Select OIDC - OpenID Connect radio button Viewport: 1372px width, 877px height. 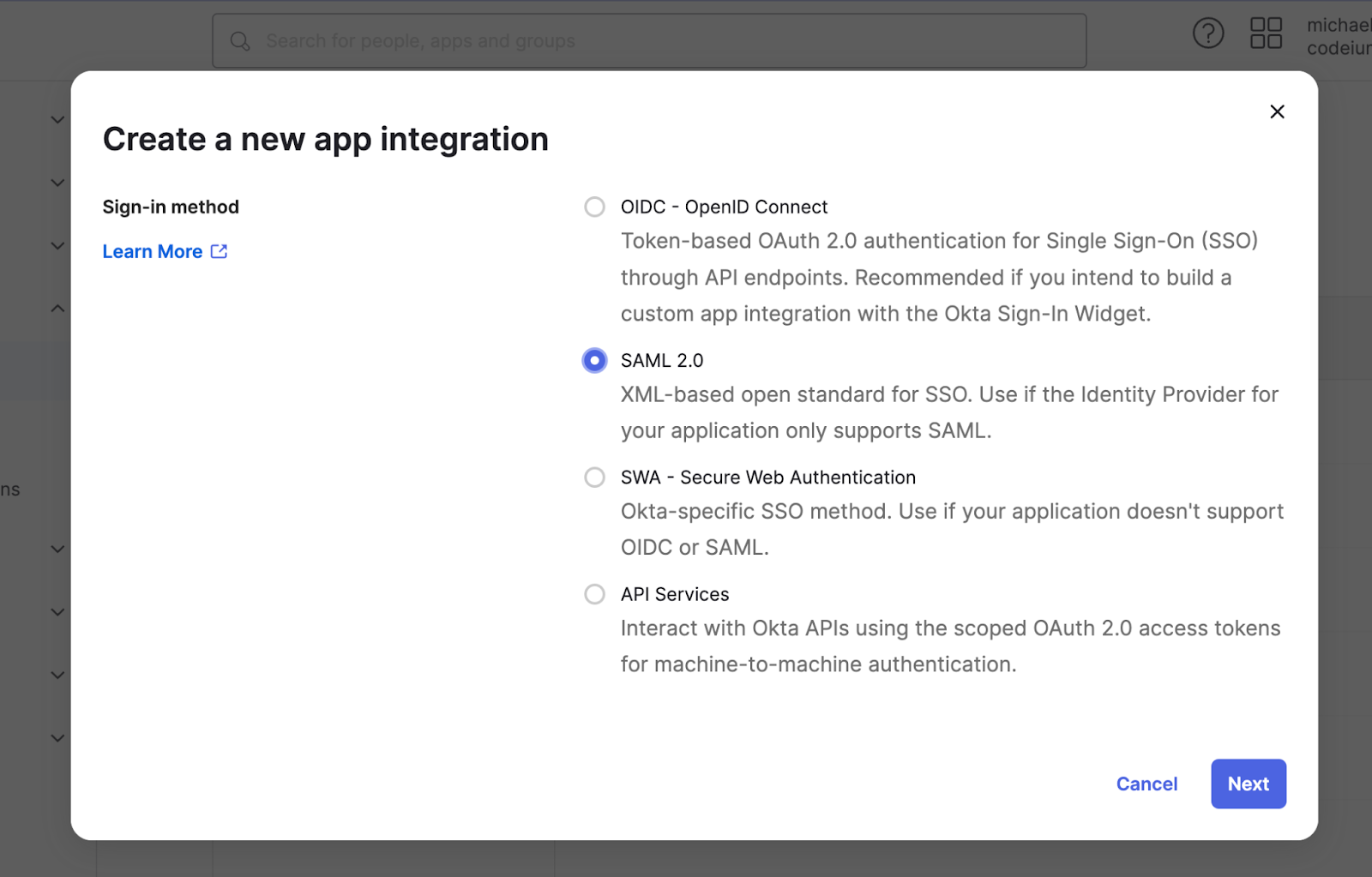594,207
